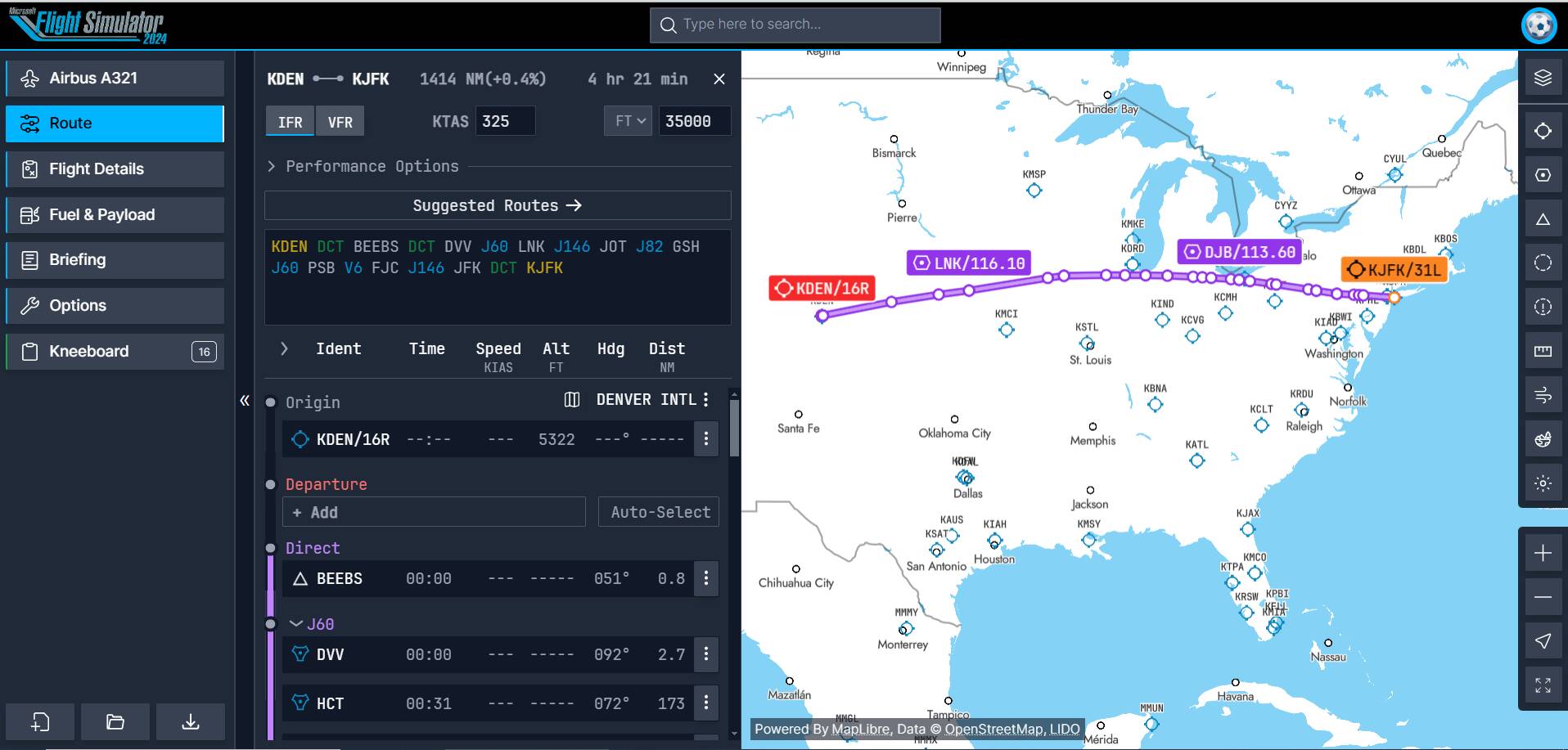Screen dimensions: 1568x750
Task: Enable day/night lighting overlay
Action: (1543, 483)
